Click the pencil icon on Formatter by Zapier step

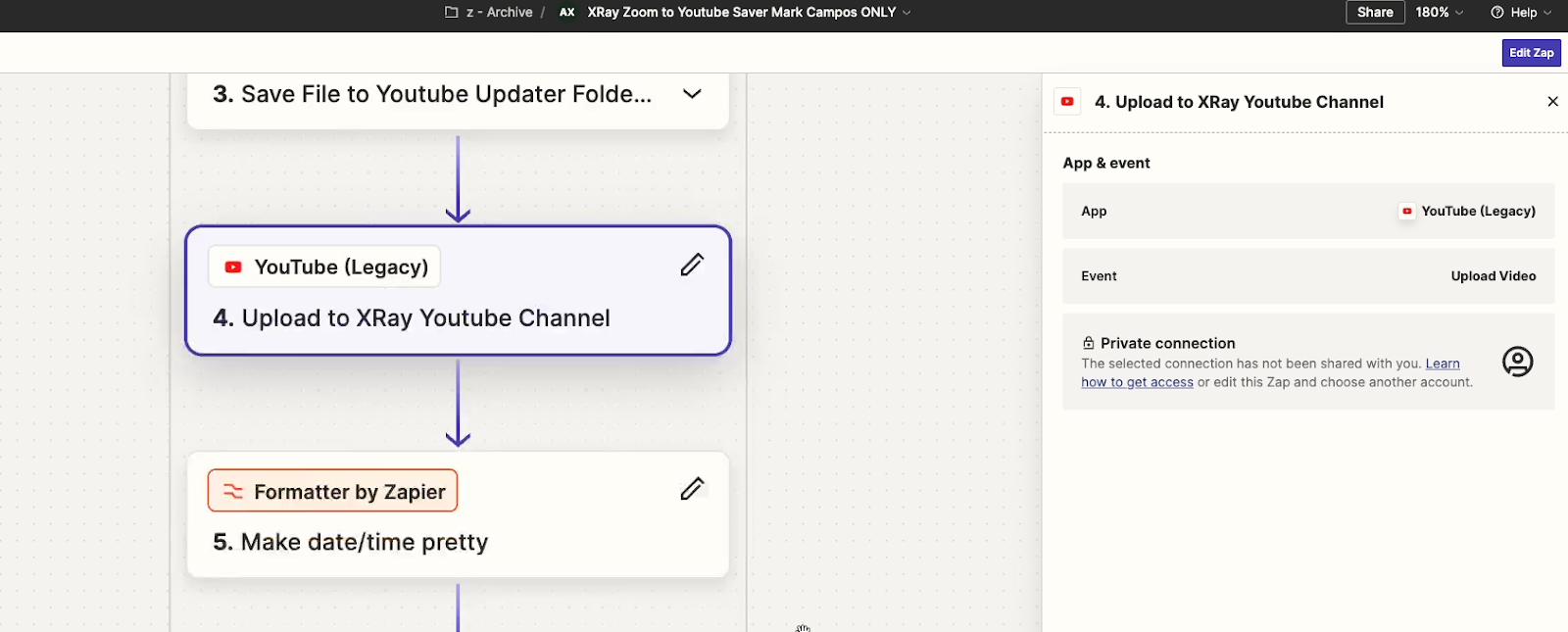(692, 488)
